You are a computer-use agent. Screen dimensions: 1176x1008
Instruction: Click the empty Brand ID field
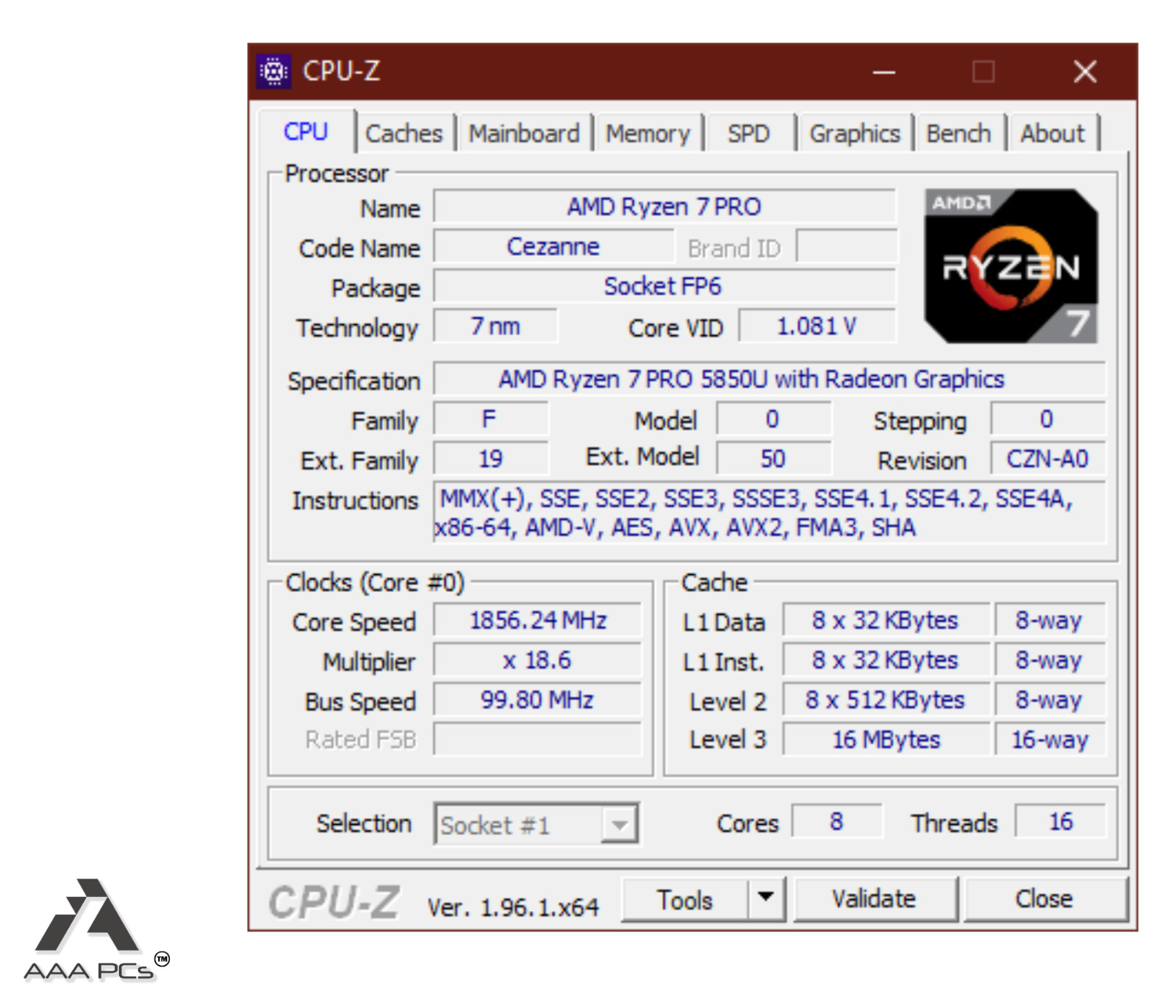pyautogui.click(x=847, y=246)
